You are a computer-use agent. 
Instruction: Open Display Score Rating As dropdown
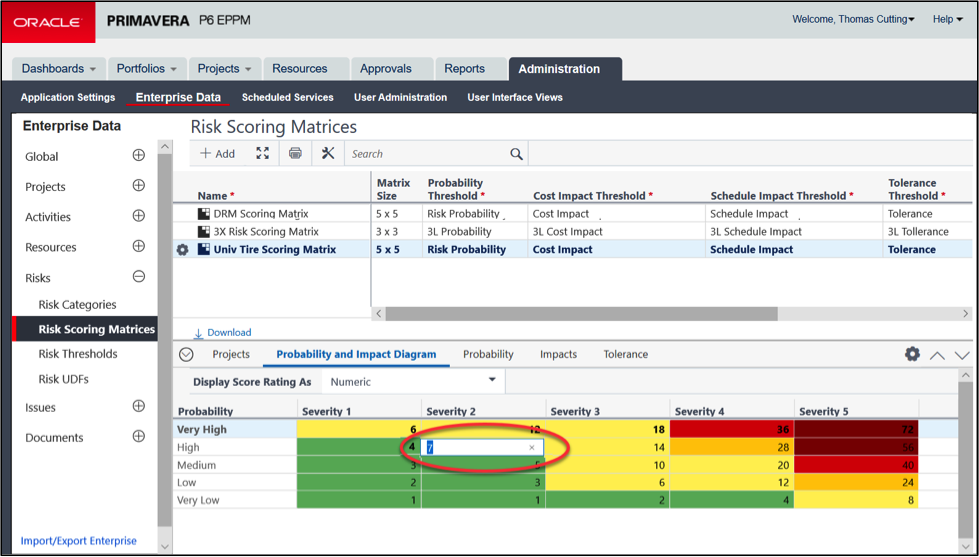[413, 382]
